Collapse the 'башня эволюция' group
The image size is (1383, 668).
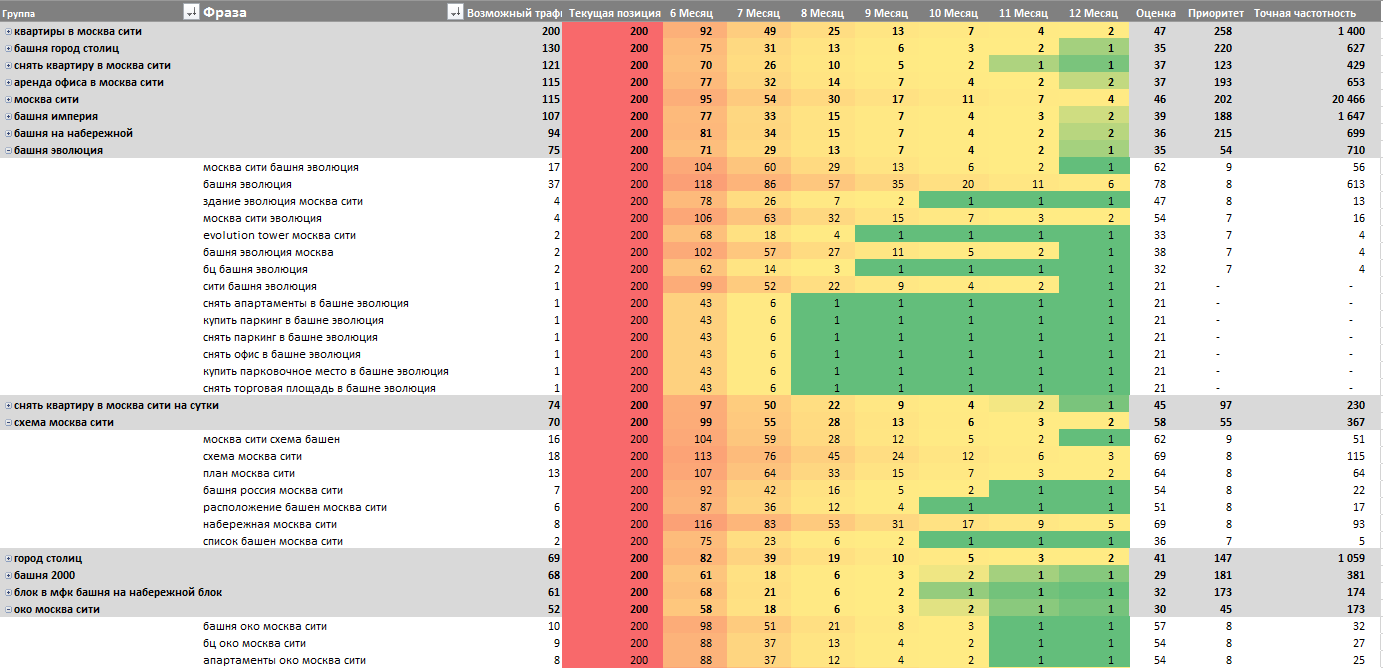(8, 151)
